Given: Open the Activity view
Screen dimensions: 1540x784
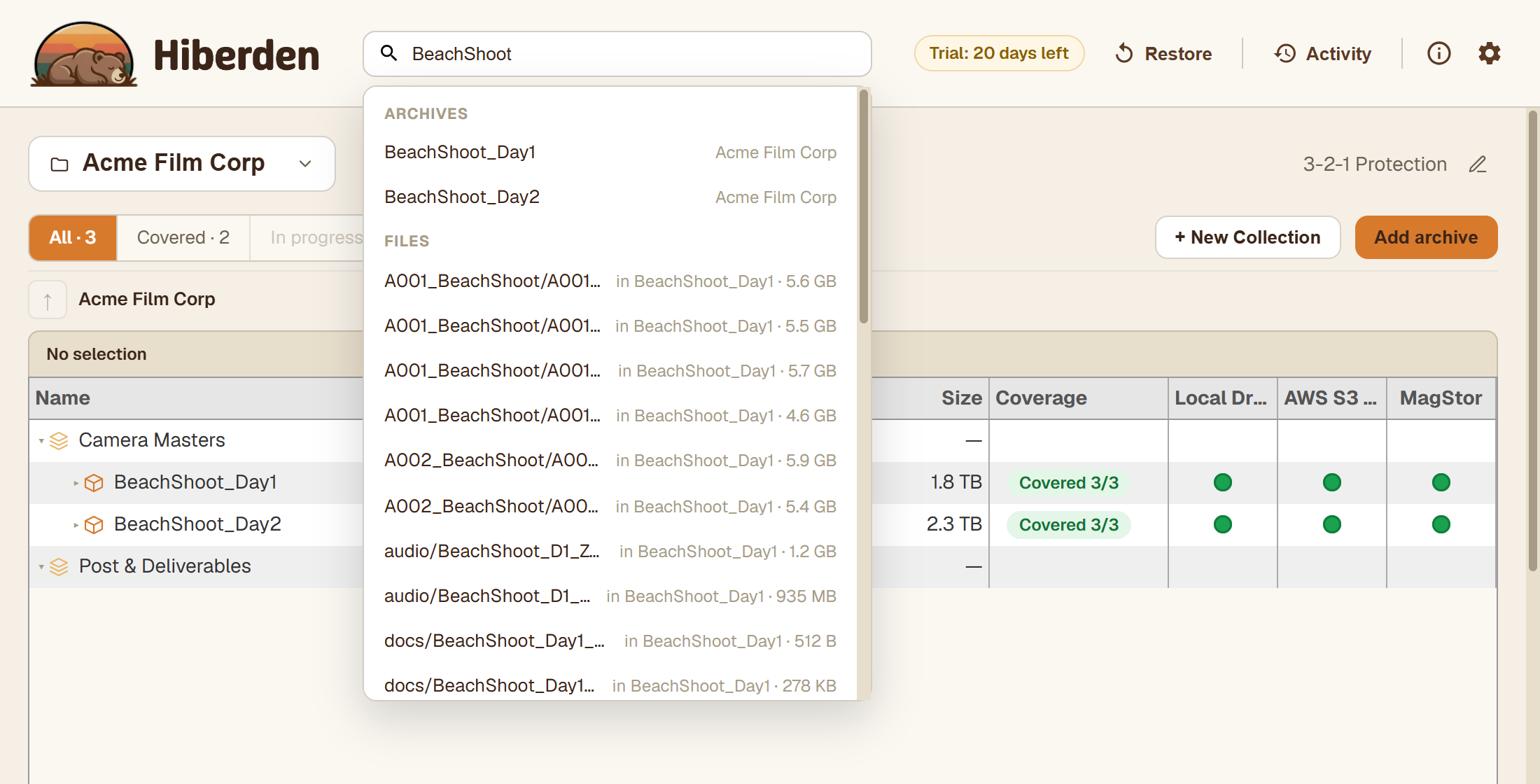Looking at the screenshot, I should pos(1323,53).
